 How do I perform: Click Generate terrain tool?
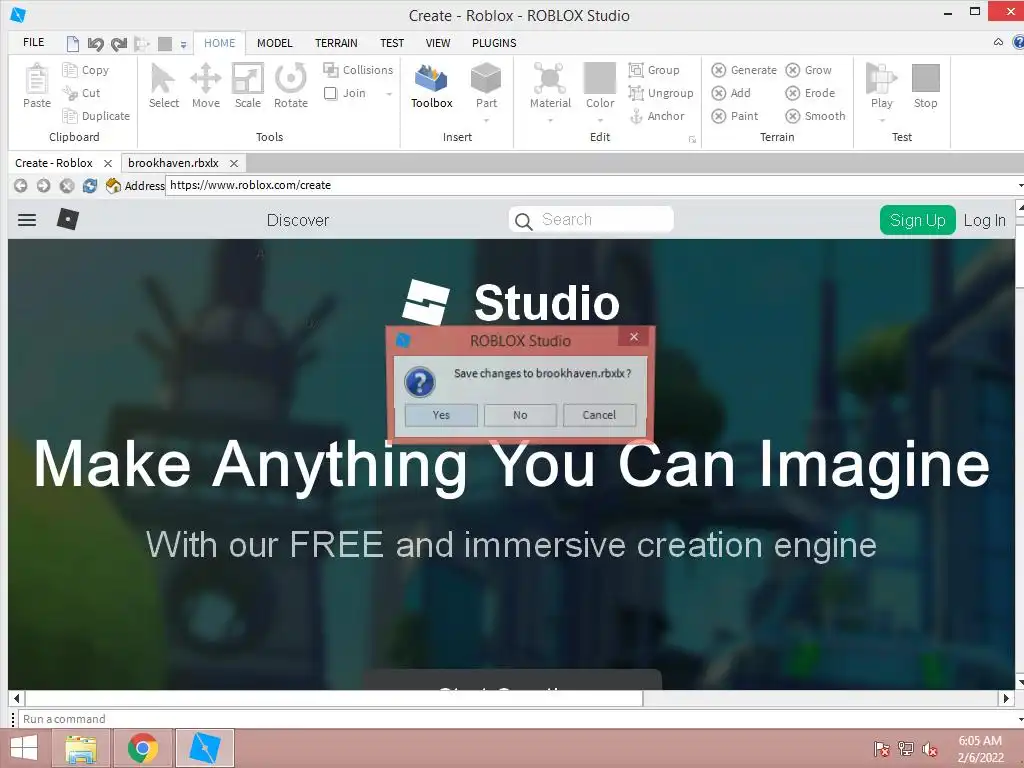click(744, 70)
